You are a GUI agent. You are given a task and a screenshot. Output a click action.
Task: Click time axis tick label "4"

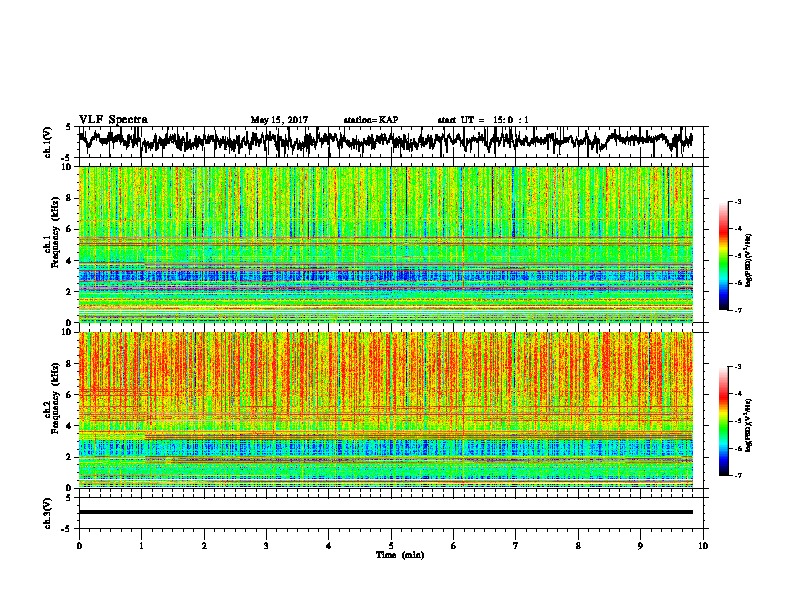329,546
